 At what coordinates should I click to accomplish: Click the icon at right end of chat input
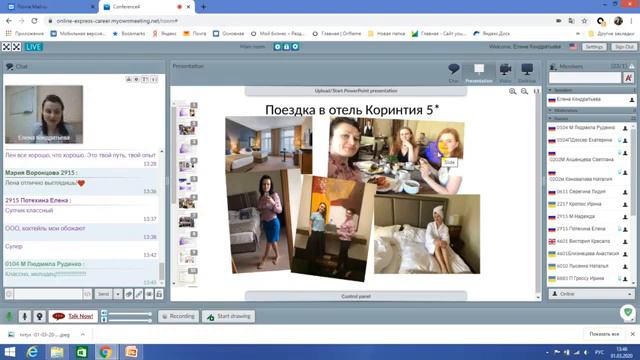pos(87,294)
